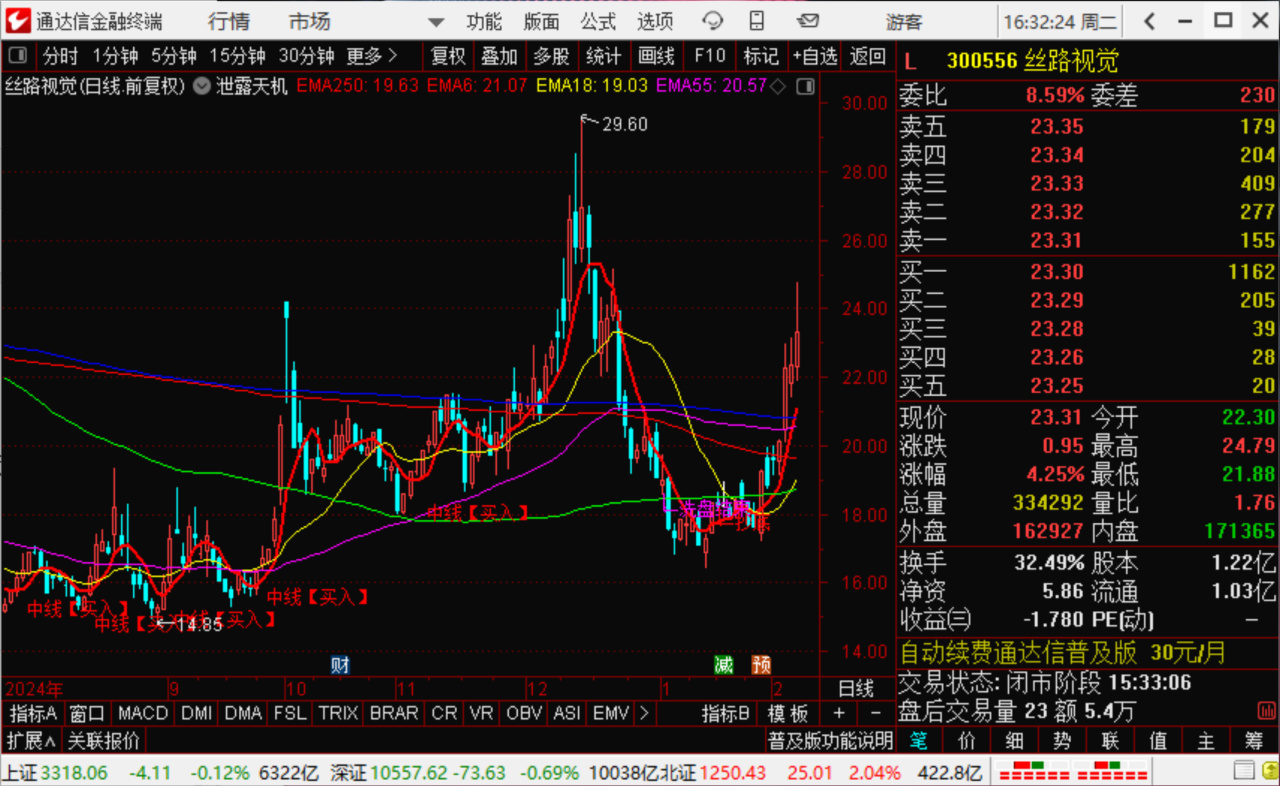The image size is (1280, 786).
Task: Click the 返回 button
Action: (x=867, y=57)
